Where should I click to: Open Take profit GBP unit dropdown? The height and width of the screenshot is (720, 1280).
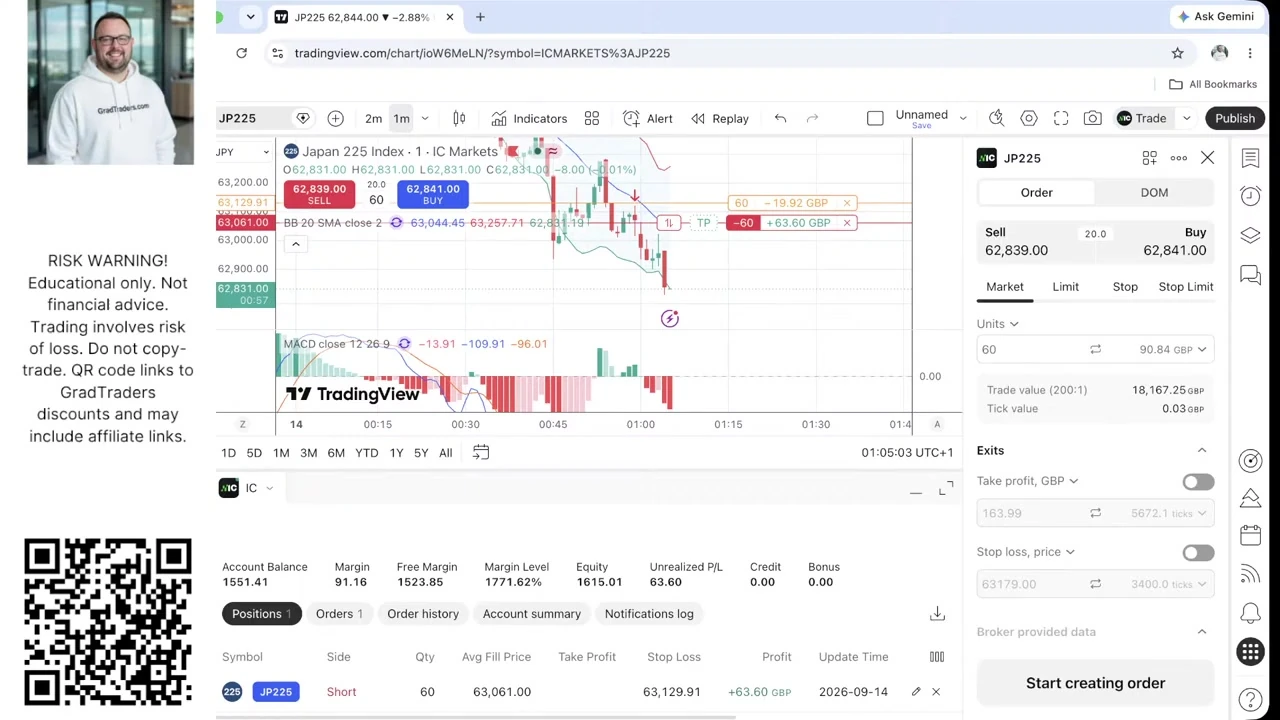(1028, 481)
